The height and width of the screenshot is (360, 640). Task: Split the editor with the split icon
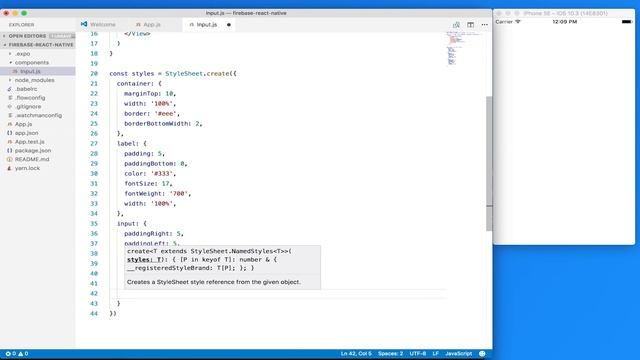tap(470, 24)
